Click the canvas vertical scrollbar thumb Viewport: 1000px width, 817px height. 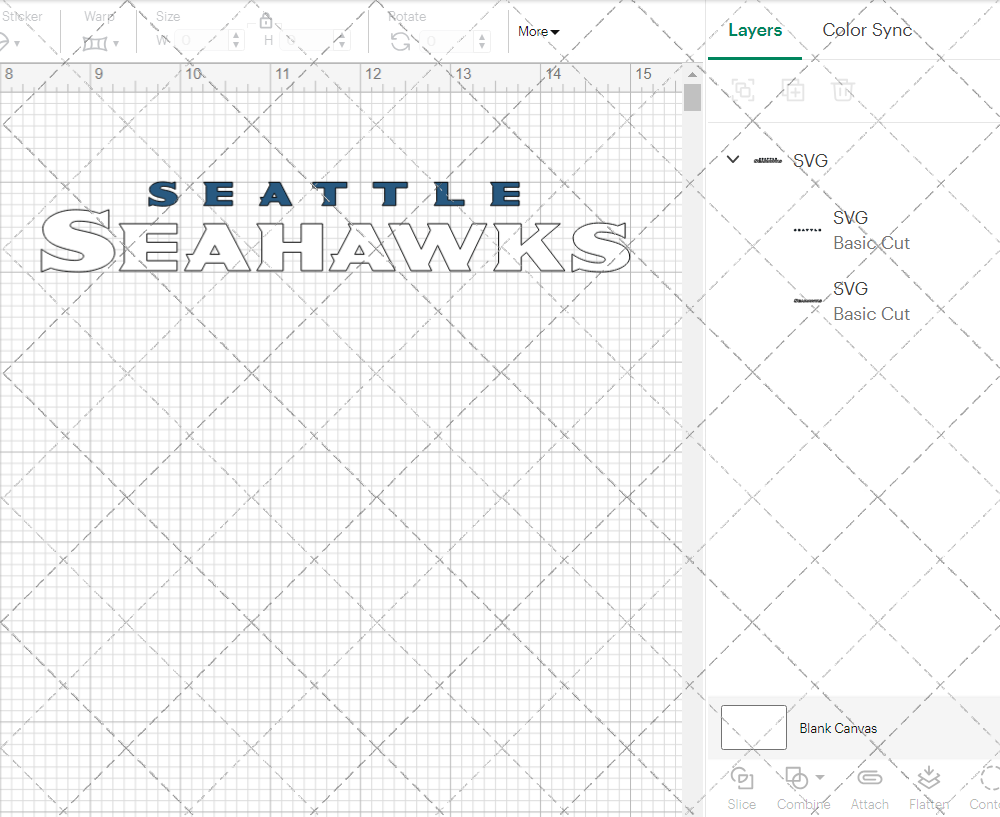691,97
